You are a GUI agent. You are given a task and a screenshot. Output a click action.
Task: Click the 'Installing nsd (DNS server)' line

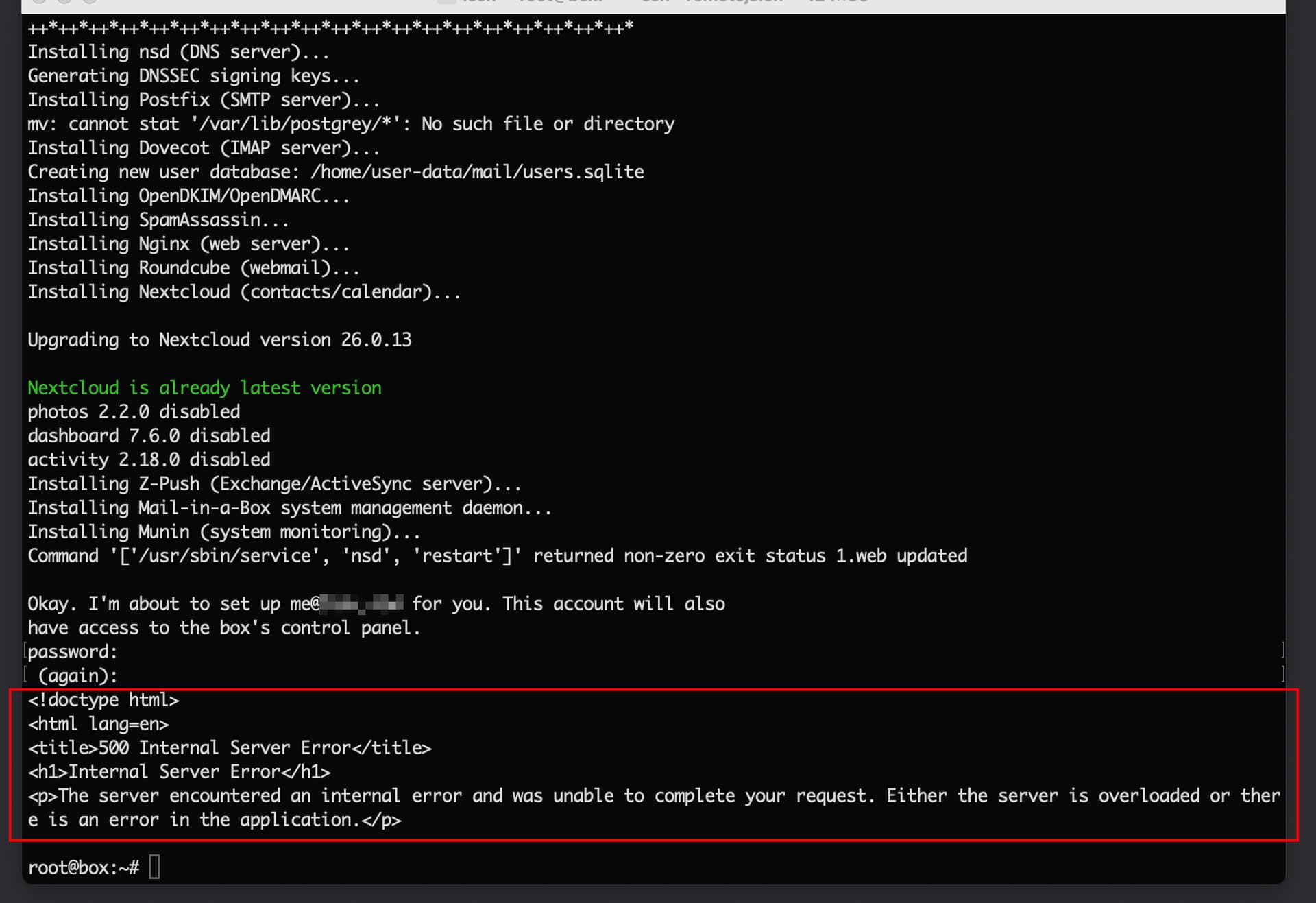click(x=178, y=52)
